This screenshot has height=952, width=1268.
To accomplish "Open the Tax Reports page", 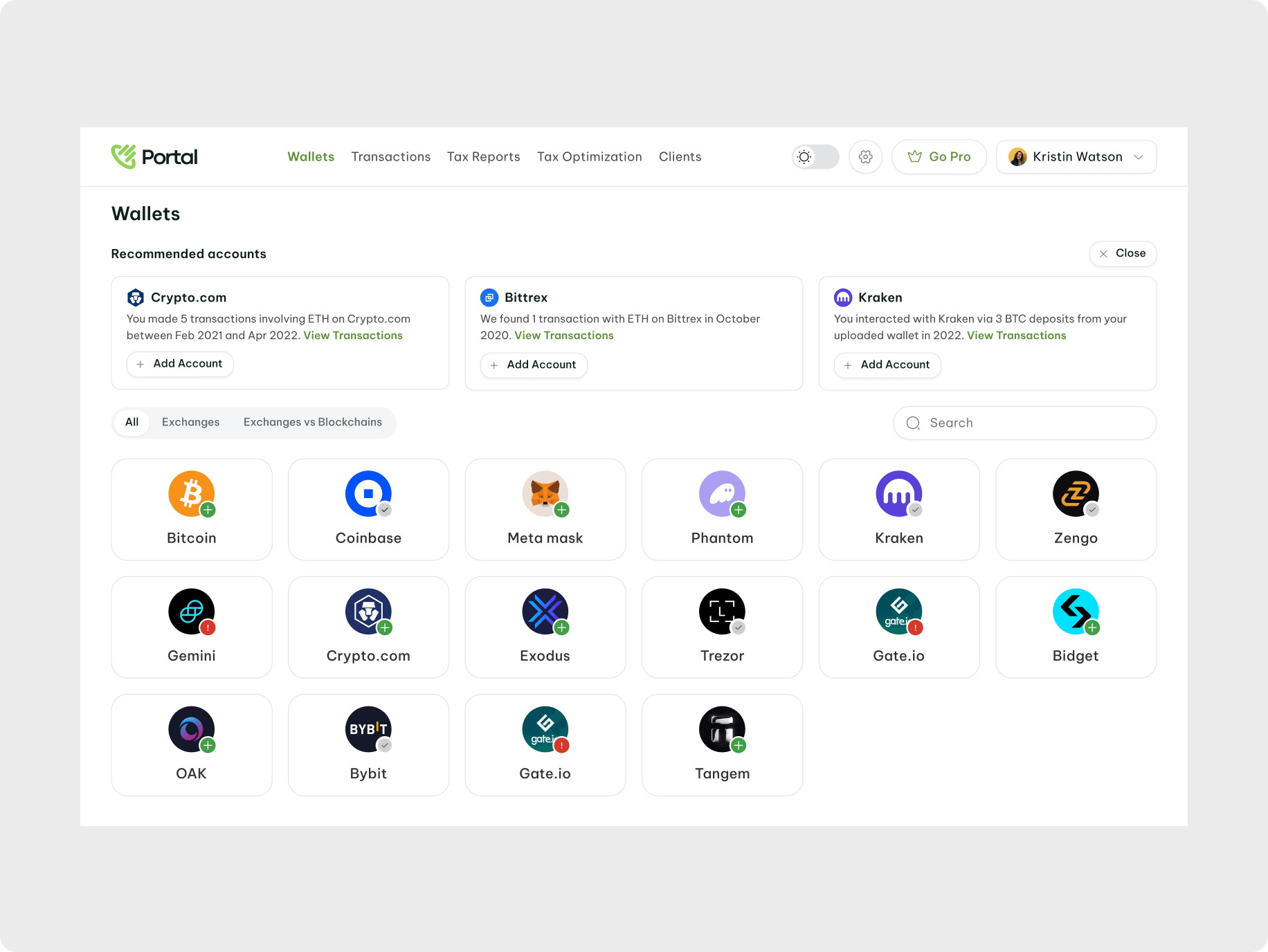I will coord(483,157).
